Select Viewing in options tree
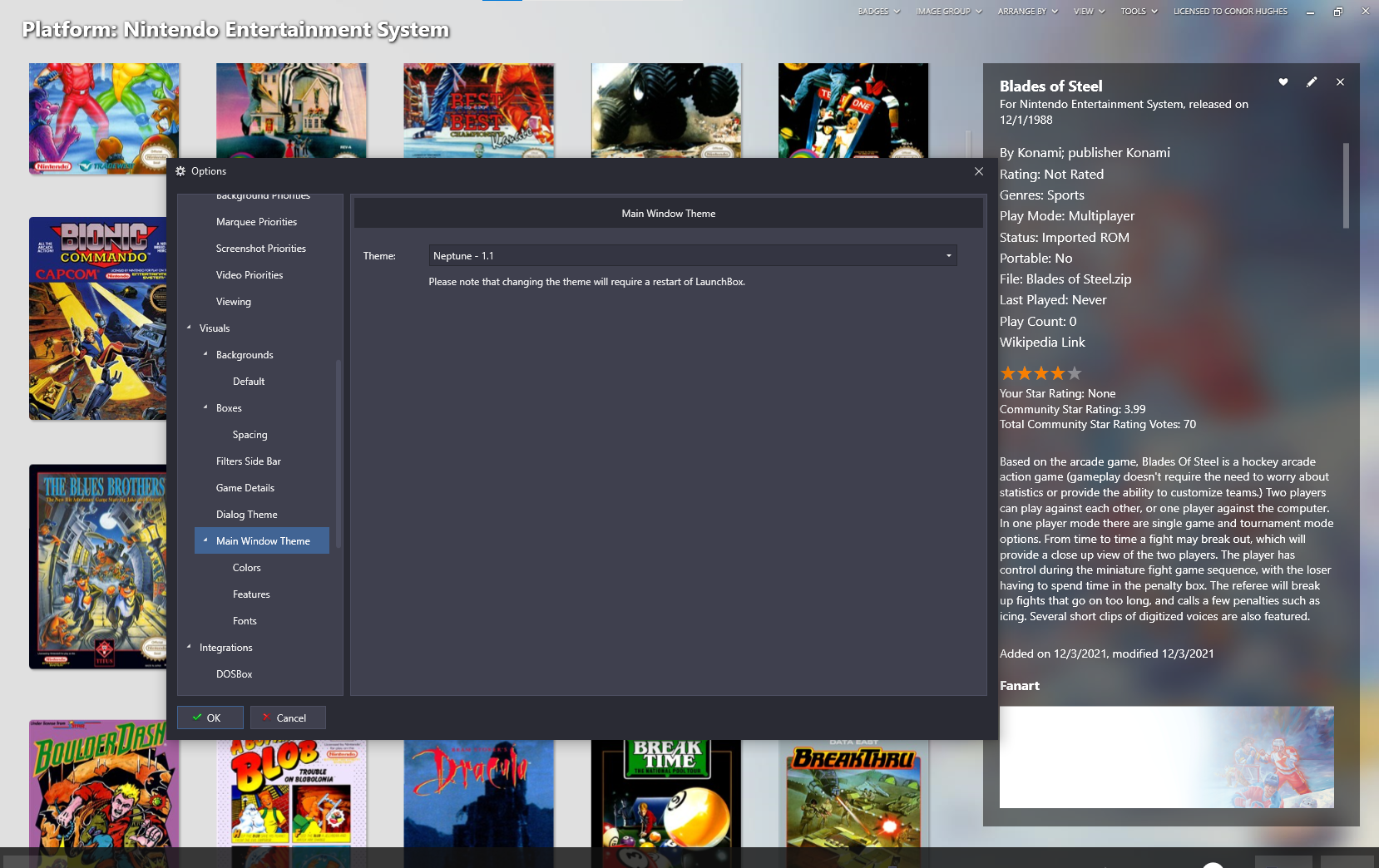Viewport: 1379px width, 868px height. [234, 302]
